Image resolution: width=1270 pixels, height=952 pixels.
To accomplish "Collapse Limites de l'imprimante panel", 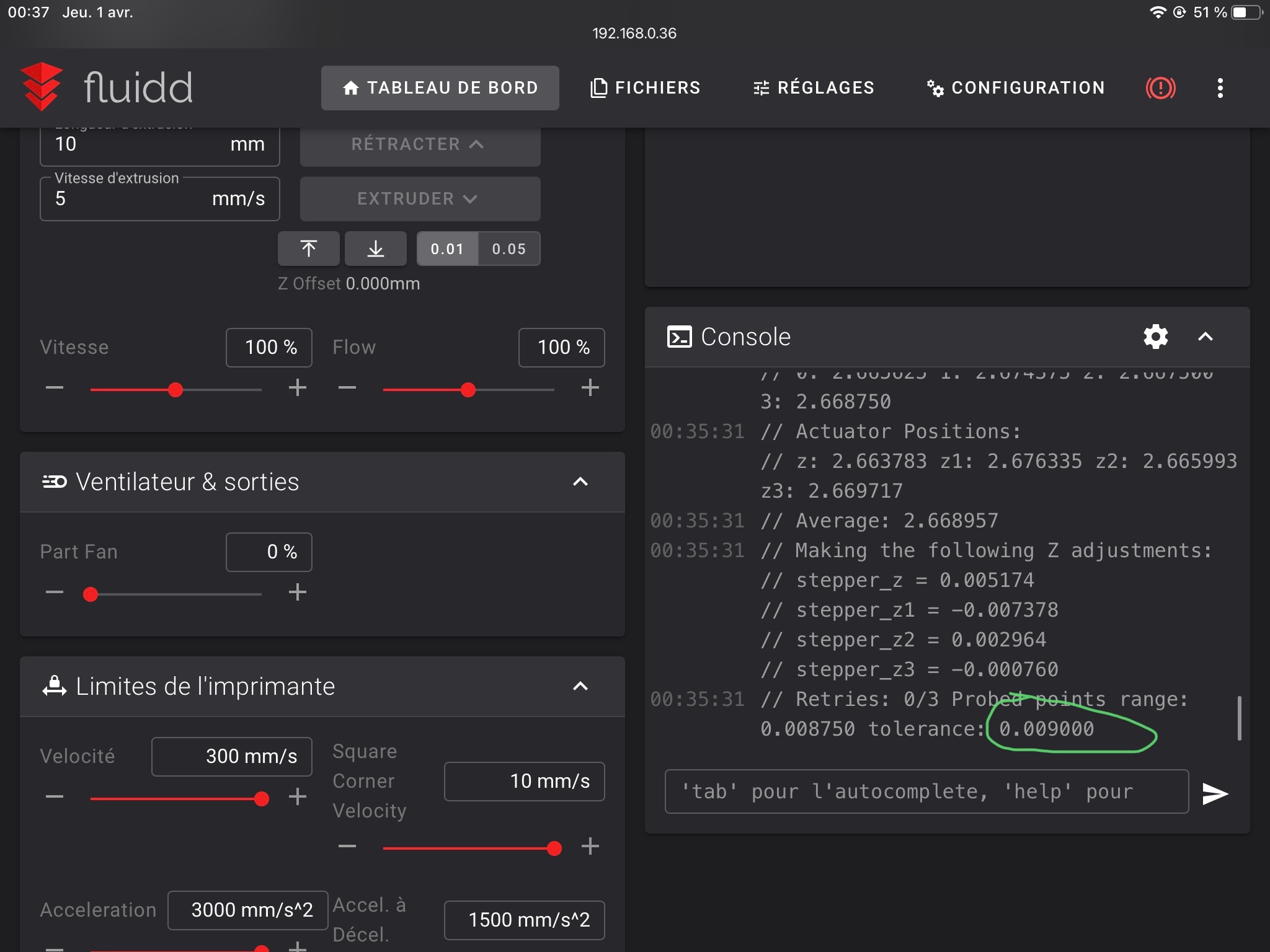I will click(580, 686).
